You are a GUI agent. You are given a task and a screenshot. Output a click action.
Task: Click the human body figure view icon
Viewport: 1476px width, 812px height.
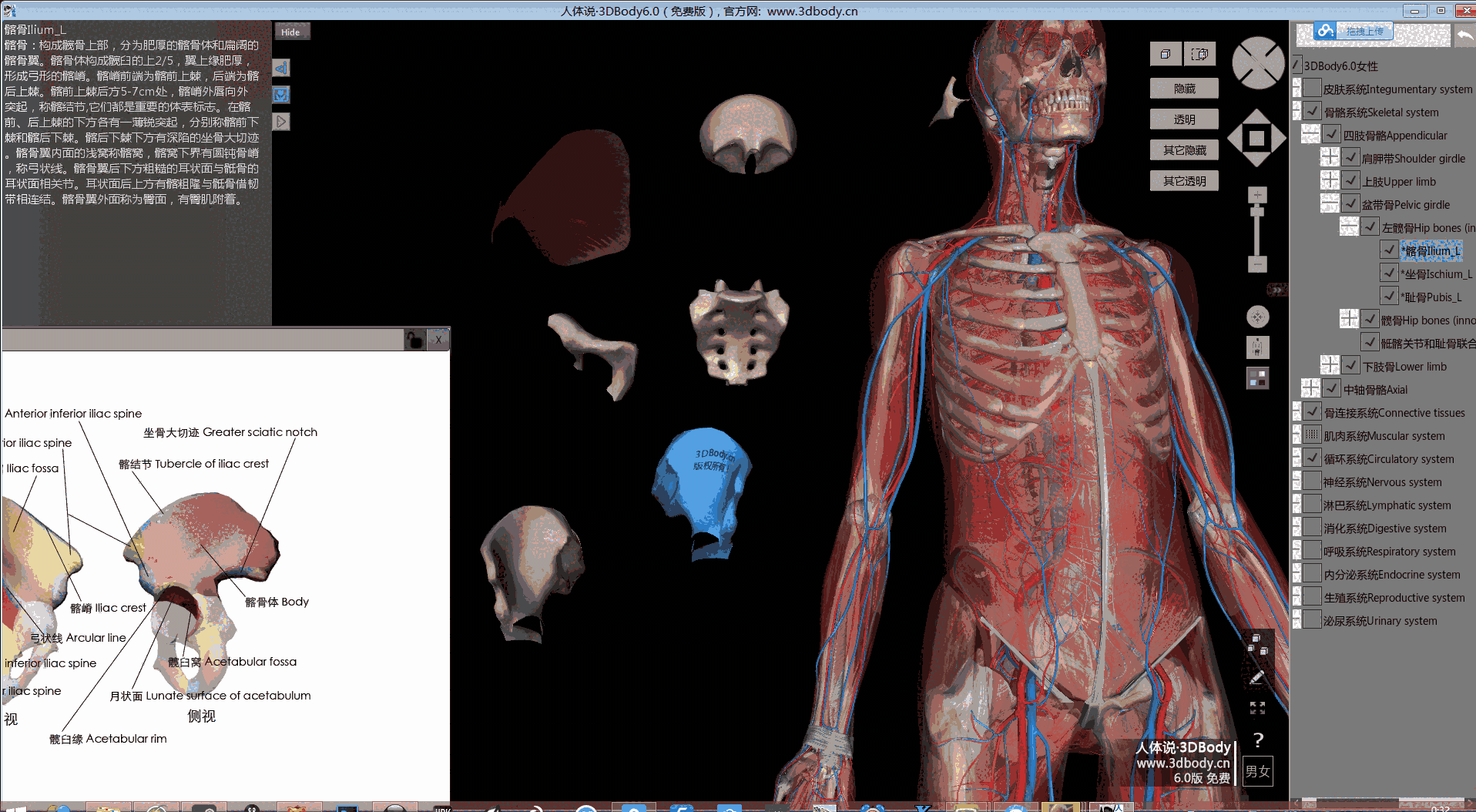coord(1257,347)
